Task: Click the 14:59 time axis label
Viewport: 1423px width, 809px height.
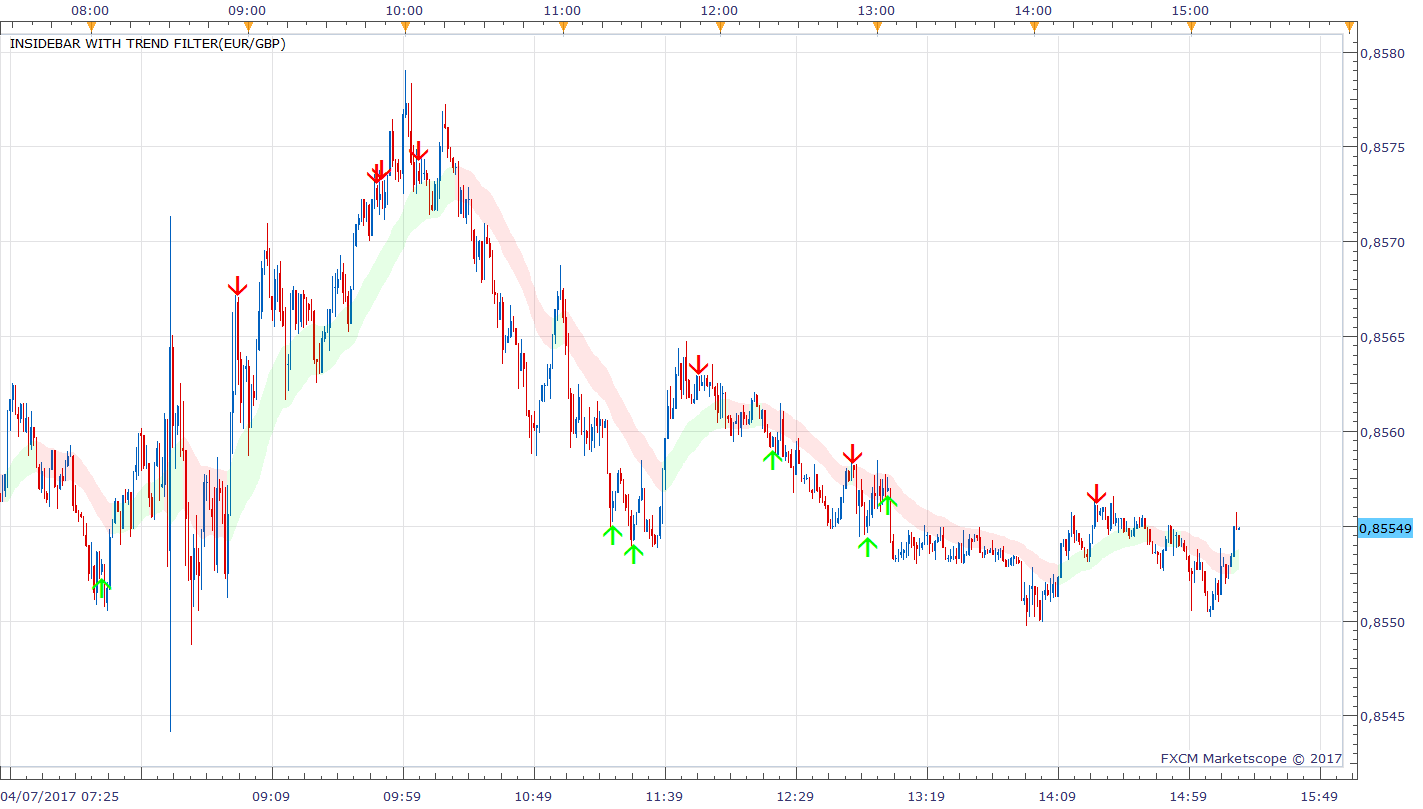Action: [1188, 797]
